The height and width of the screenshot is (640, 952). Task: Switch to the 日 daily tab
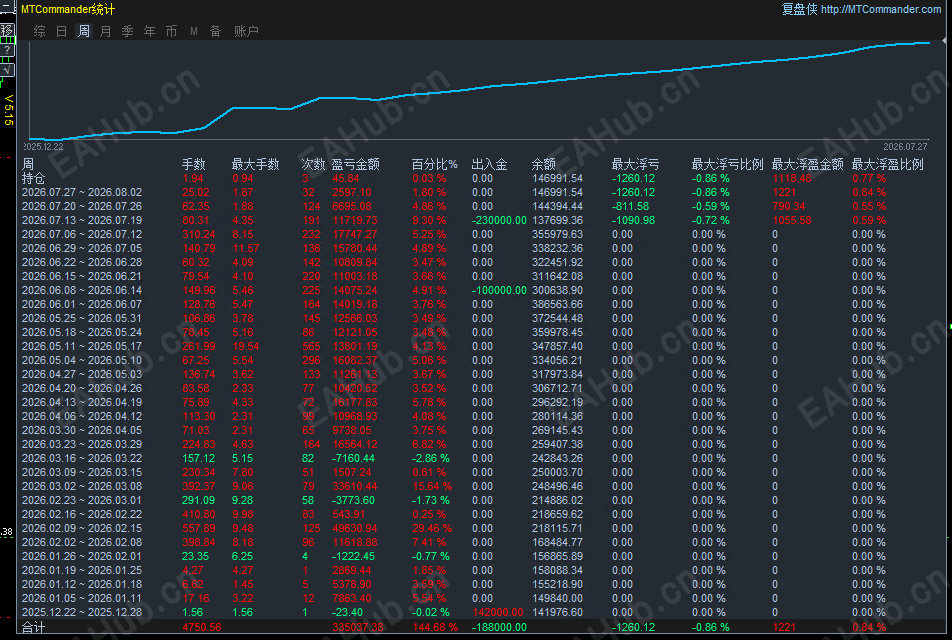coord(61,31)
